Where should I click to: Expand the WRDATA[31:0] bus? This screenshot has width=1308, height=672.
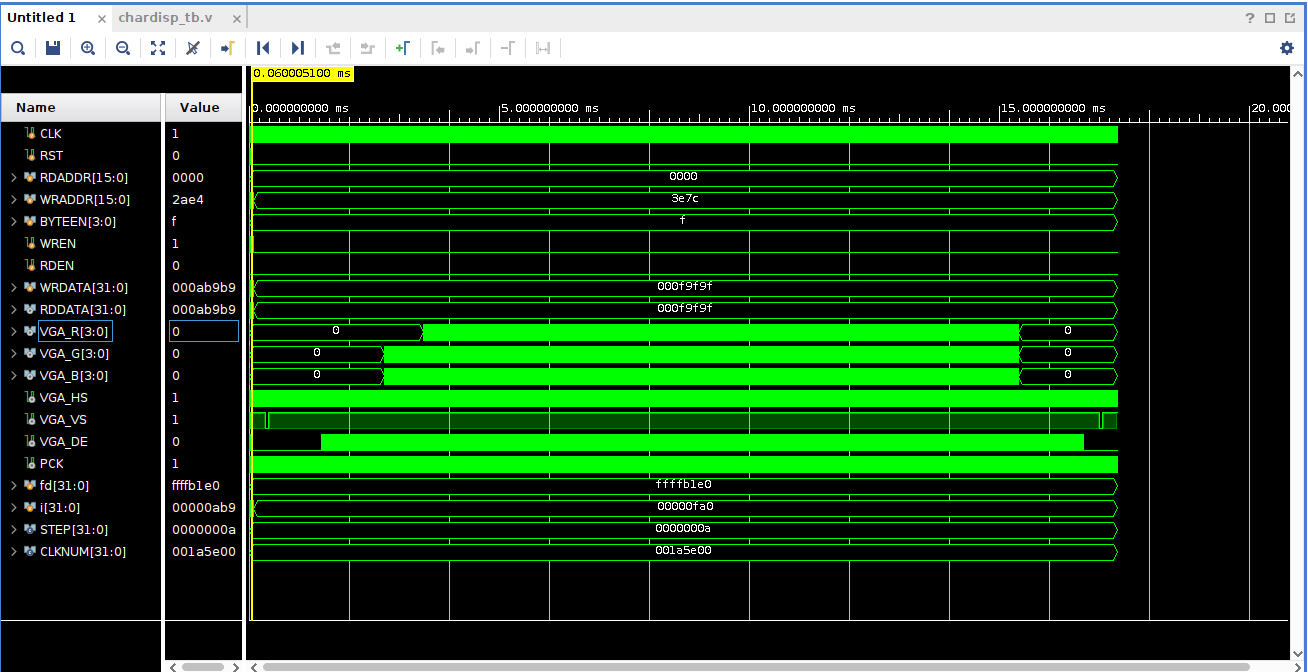coord(13,287)
